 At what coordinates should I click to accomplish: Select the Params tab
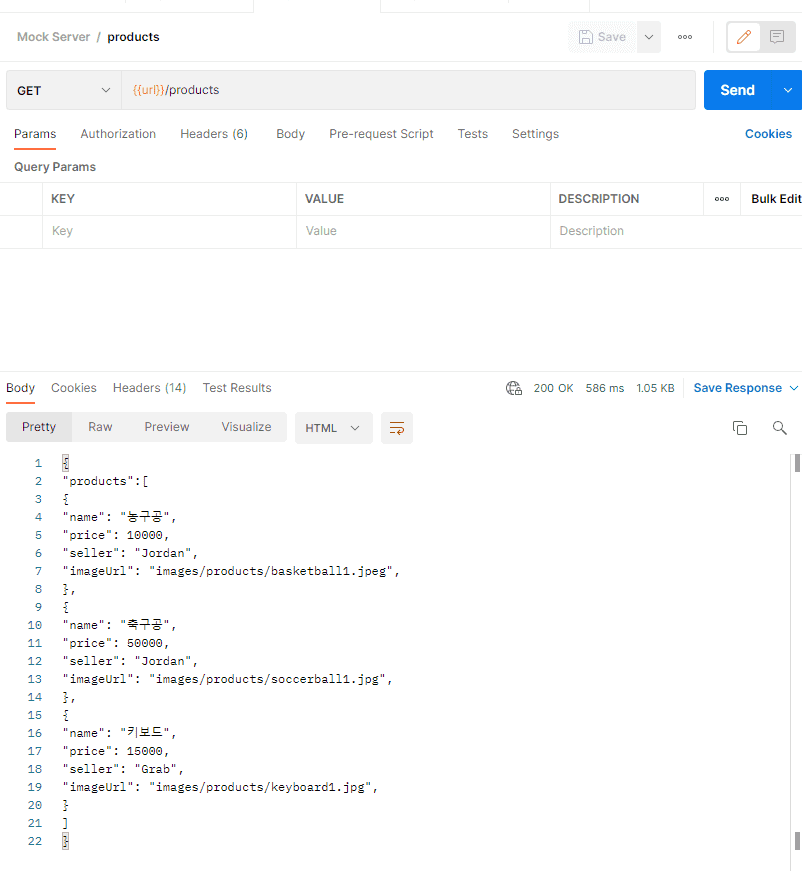[x=35, y=134]
